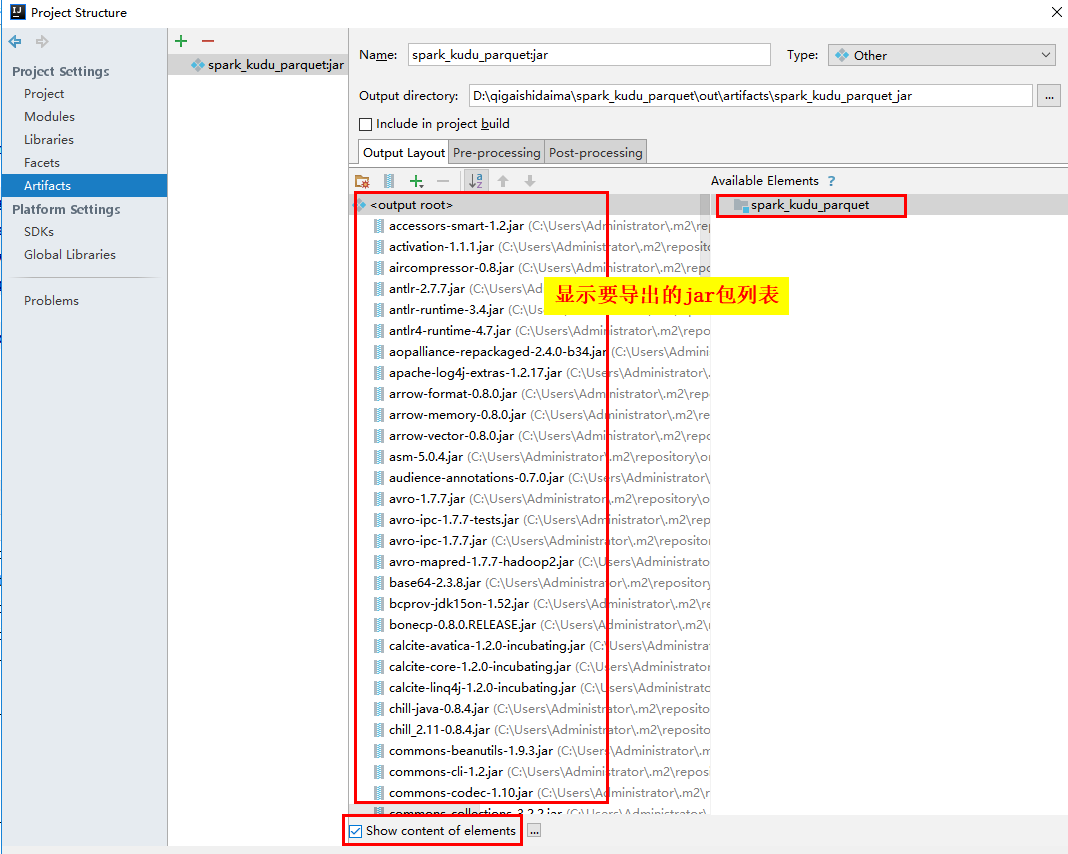Select antlr-runtime-3.4.jar entry
Viewport: 1068px width, 854px height.
(446, 310)
